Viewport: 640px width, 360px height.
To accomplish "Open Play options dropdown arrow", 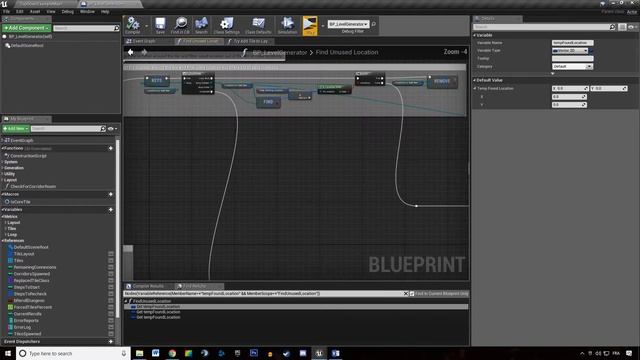I will tap(322, 26).
